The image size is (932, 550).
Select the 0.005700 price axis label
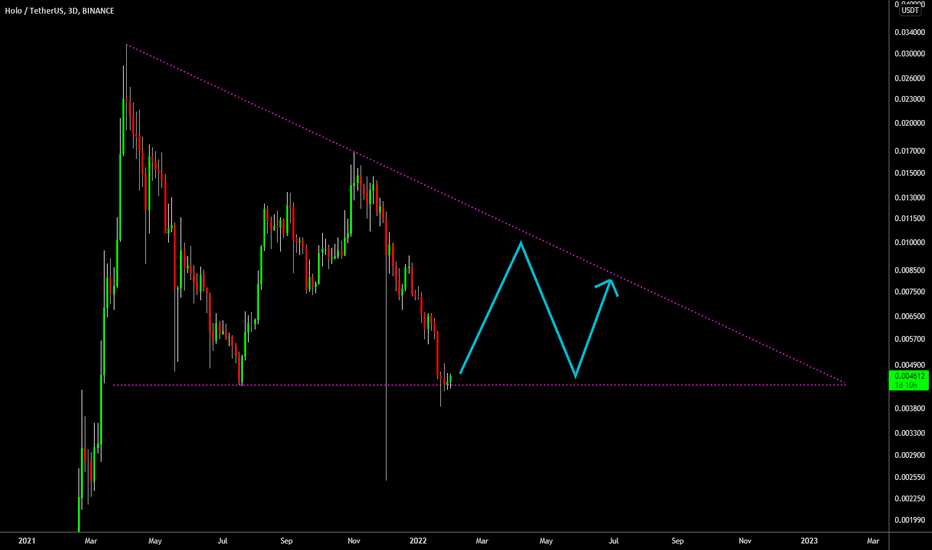tap(910, 339)
